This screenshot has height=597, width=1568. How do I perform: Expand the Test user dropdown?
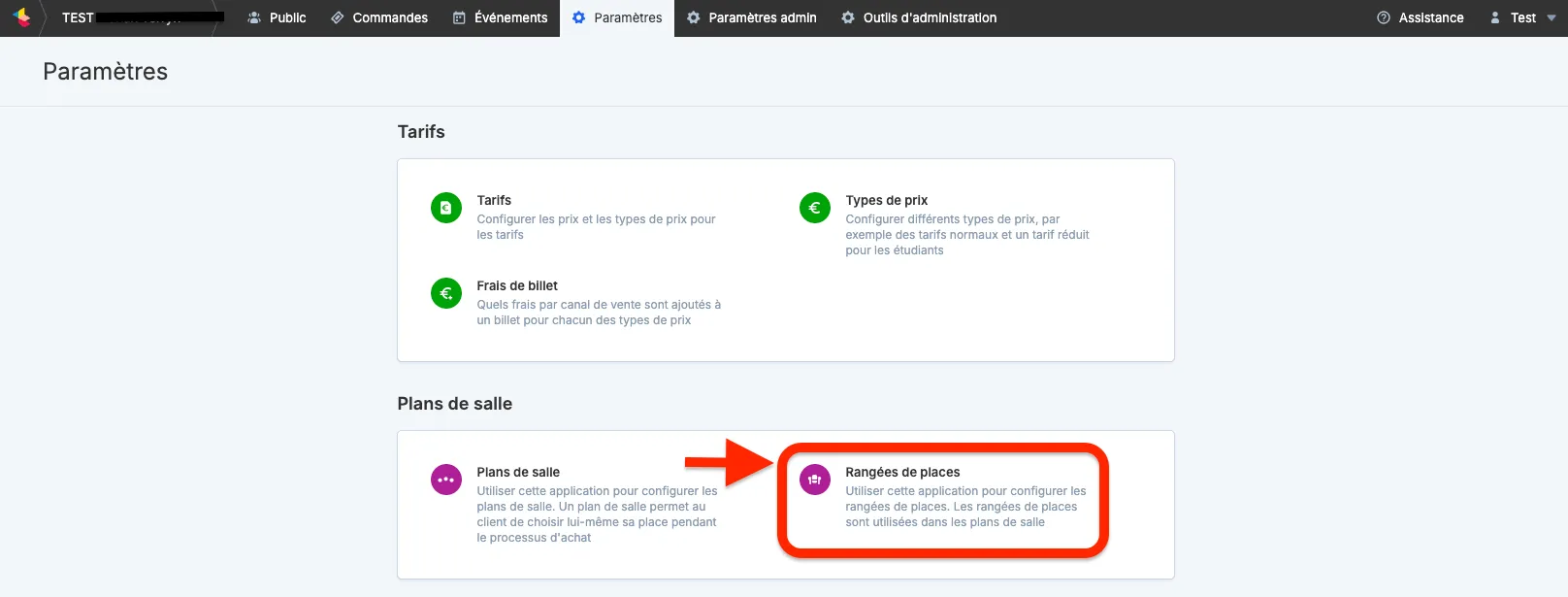(x=1523, y=17)
